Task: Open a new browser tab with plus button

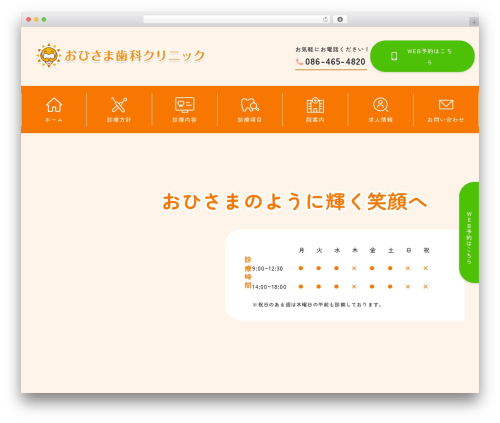Action: [x=474, y=22]
